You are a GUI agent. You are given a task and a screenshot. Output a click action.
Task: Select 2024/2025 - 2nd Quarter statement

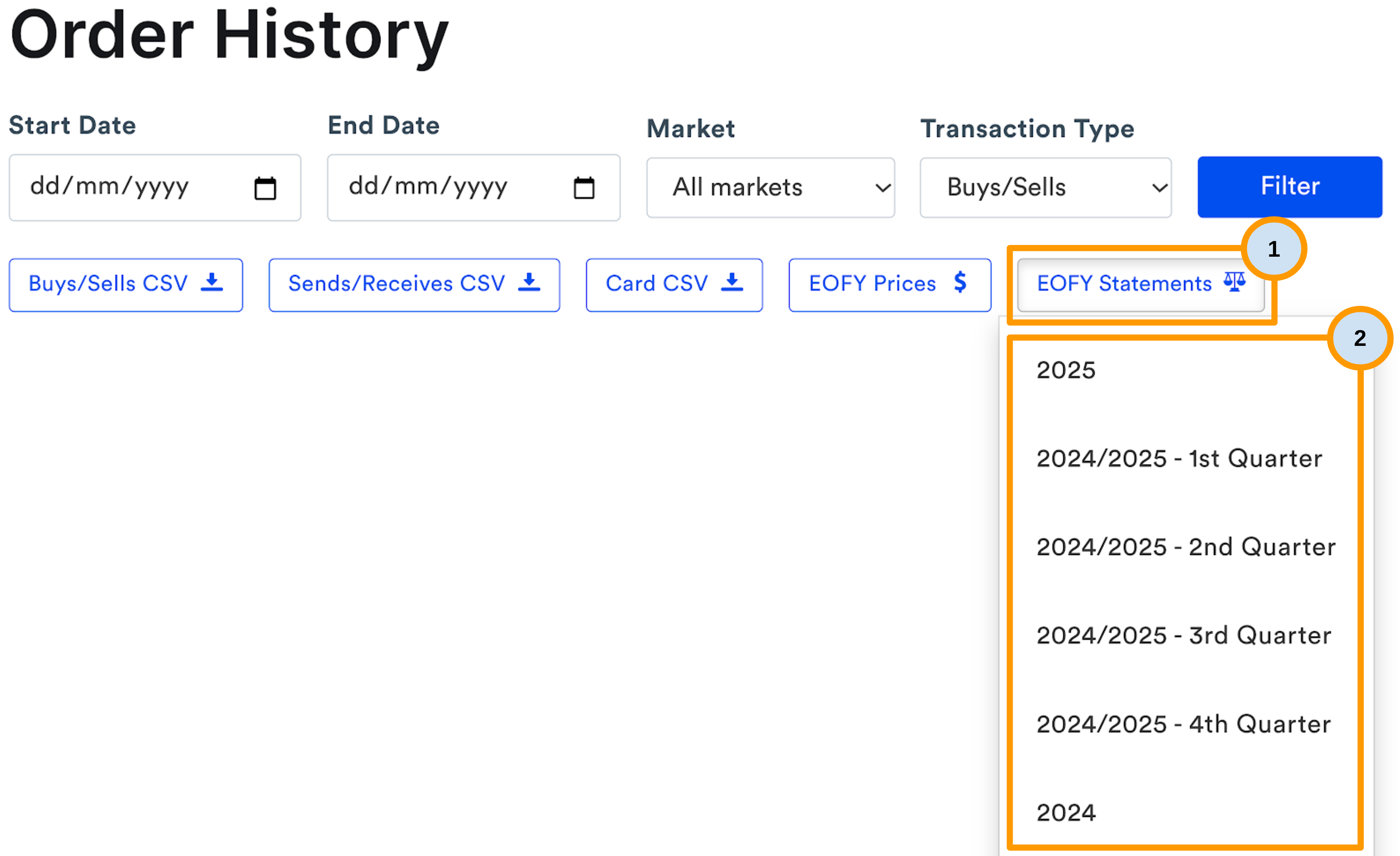1186,547
